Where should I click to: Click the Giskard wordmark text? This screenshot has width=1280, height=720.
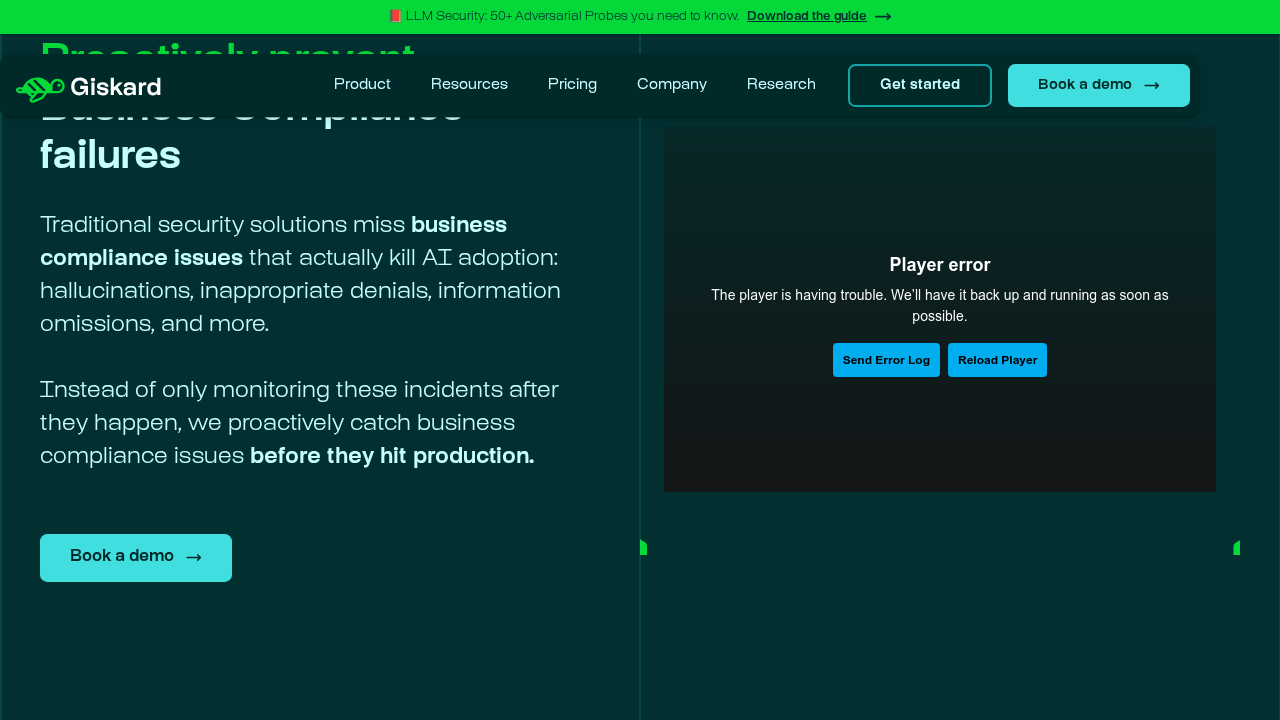tap(116, 87)
